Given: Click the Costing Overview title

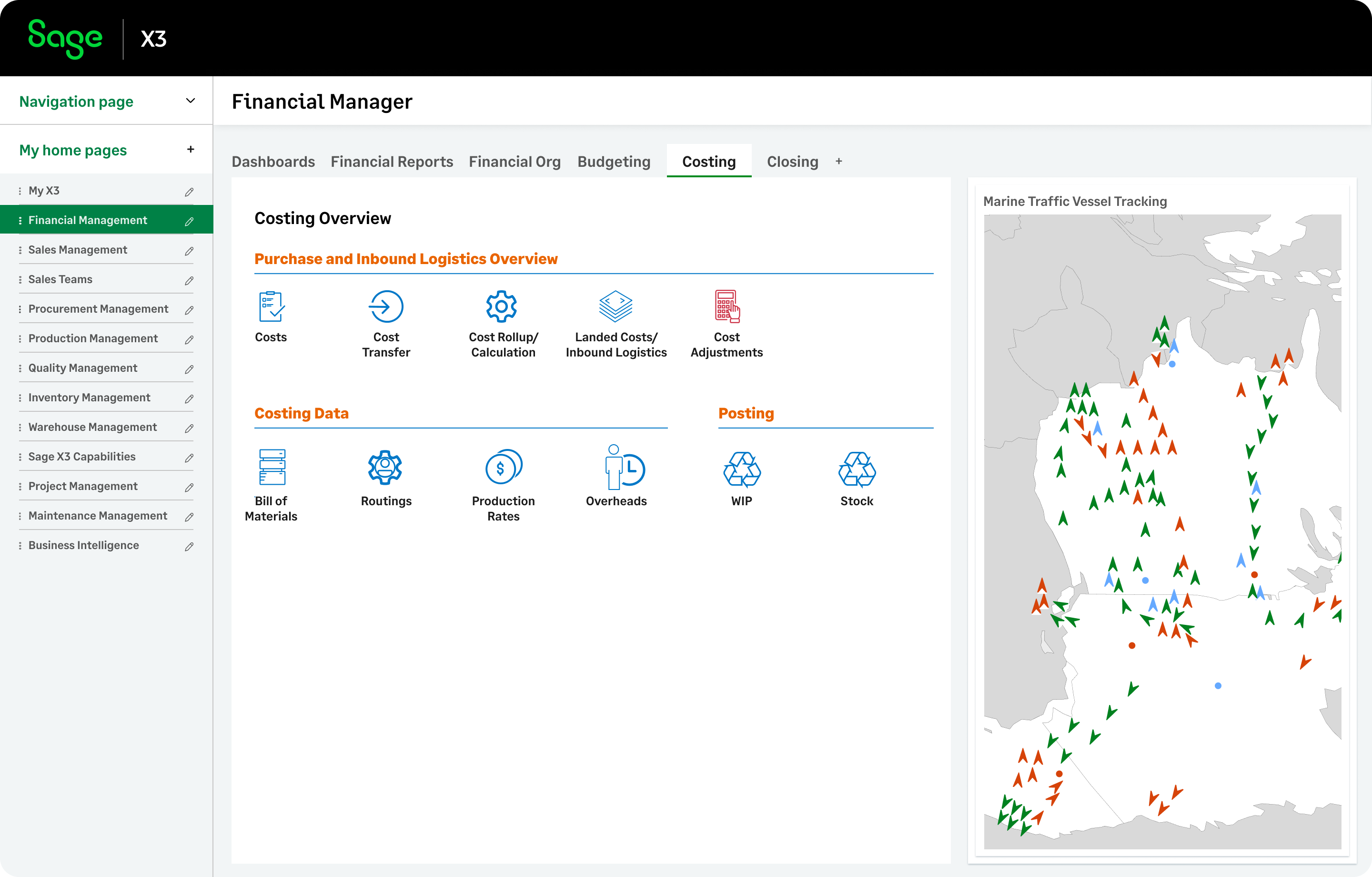Looking at the screenshot, I should pos(323,218).
